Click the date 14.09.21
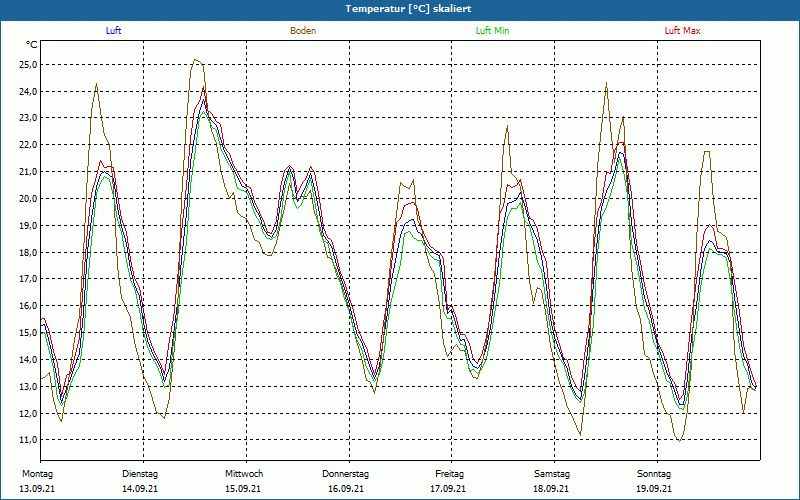Screen dimensions: 800x500 (x=140, y=489)
